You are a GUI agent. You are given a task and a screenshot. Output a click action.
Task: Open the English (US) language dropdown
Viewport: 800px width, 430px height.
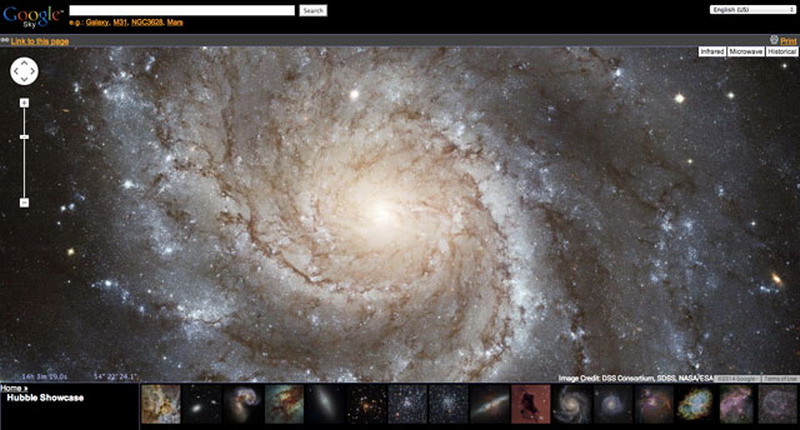[x=753, y=10]
